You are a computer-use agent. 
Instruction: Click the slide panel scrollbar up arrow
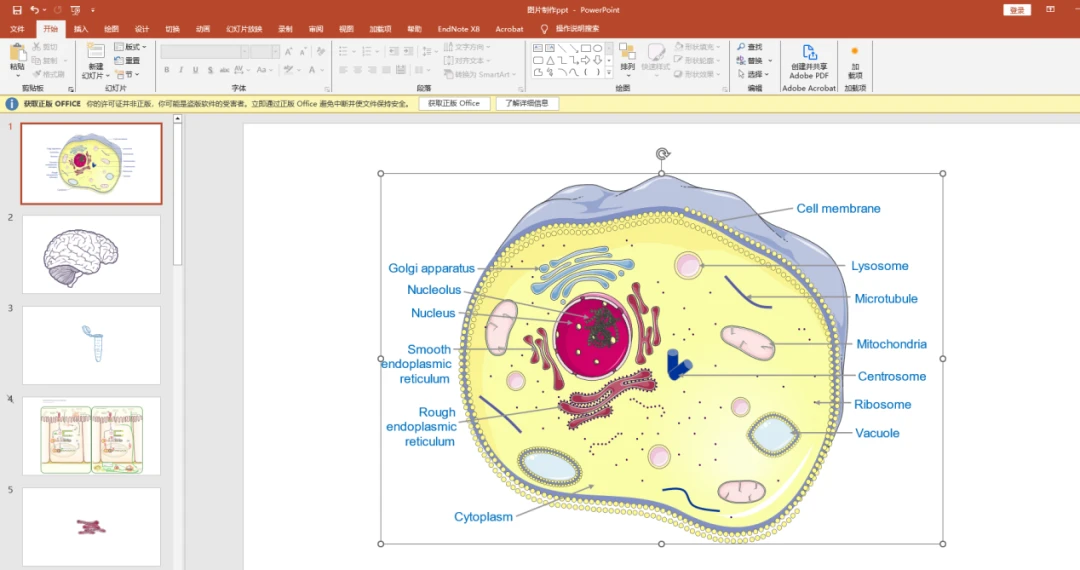[x=177, y=119]
